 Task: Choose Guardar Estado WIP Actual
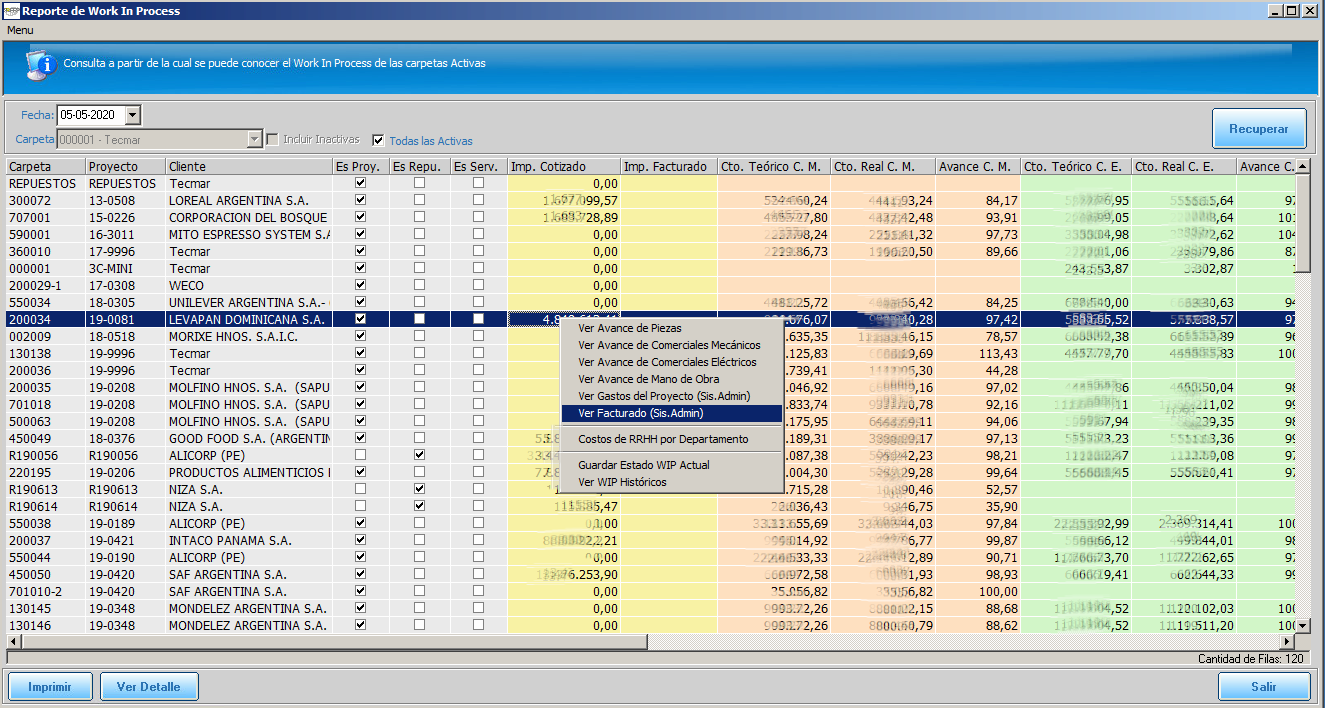coord(643,465)
